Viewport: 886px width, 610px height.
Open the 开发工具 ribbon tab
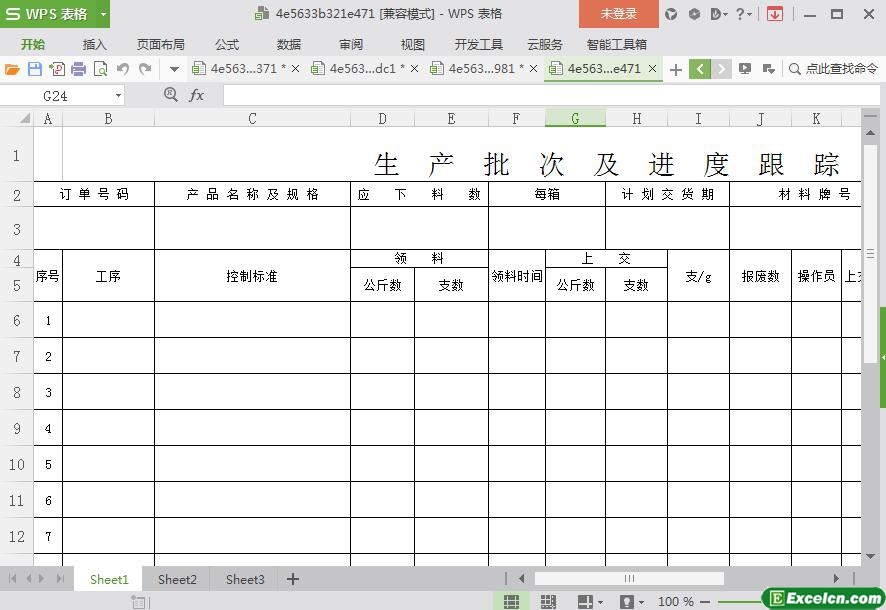[479, 45]
